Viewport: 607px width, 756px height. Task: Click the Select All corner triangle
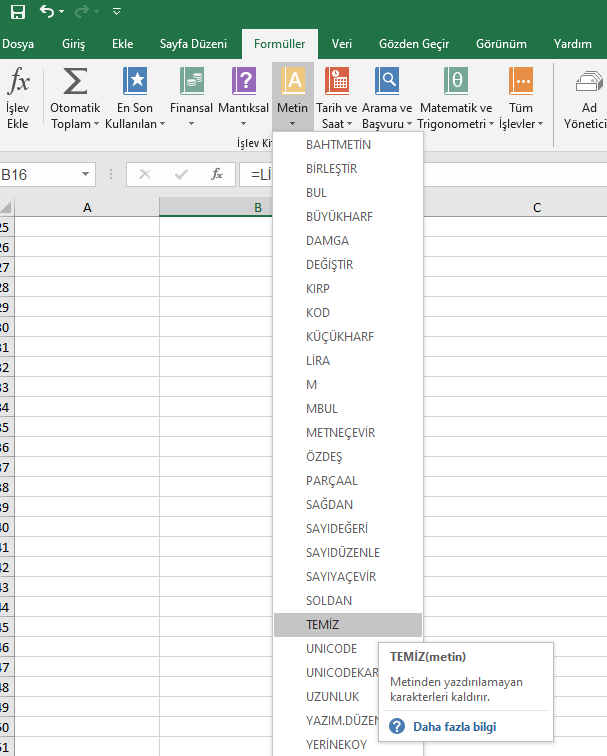[6, 207]
